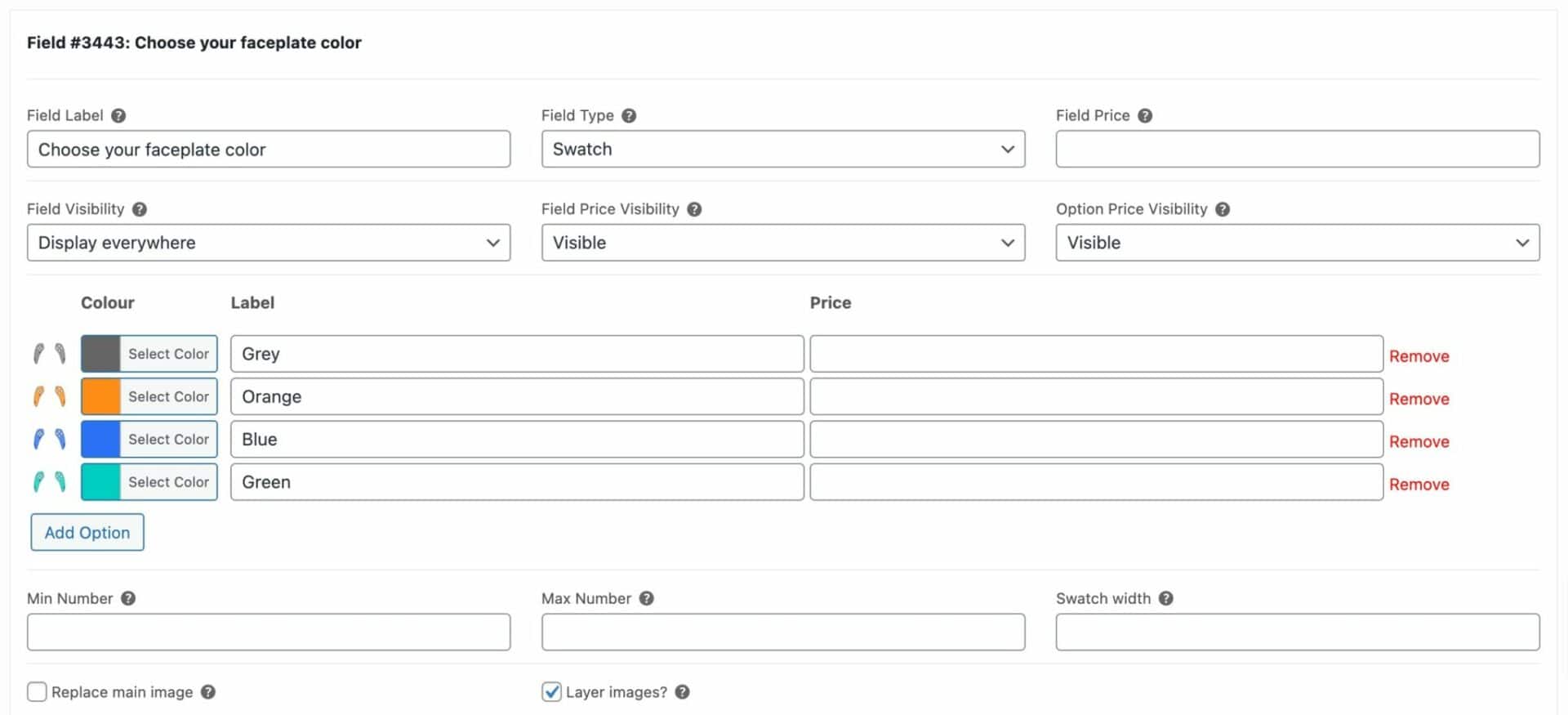Open the blue Select Color picker

[x=149, y=439]
